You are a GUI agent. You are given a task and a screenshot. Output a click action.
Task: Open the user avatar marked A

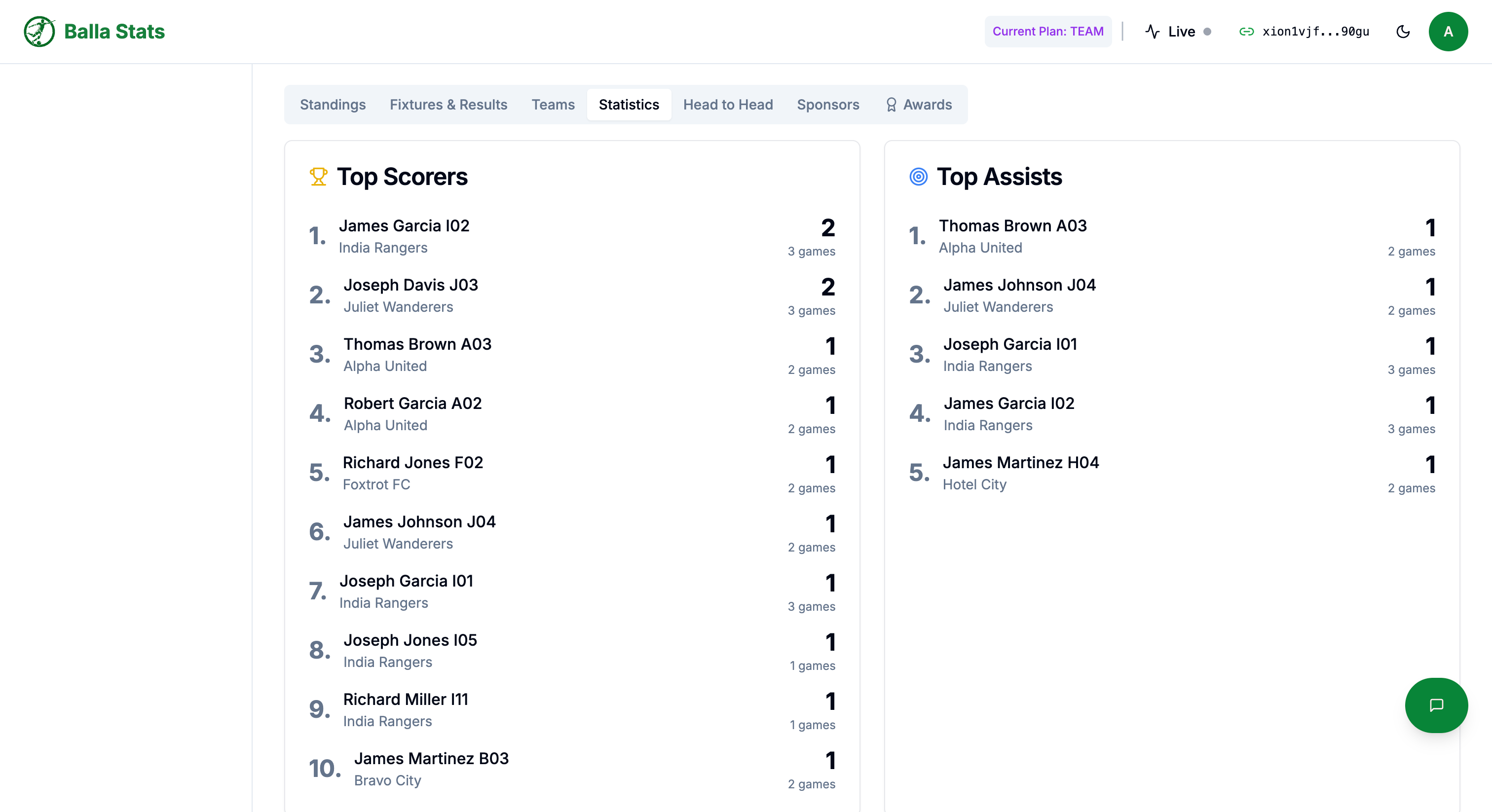(x=1449, y=31)
